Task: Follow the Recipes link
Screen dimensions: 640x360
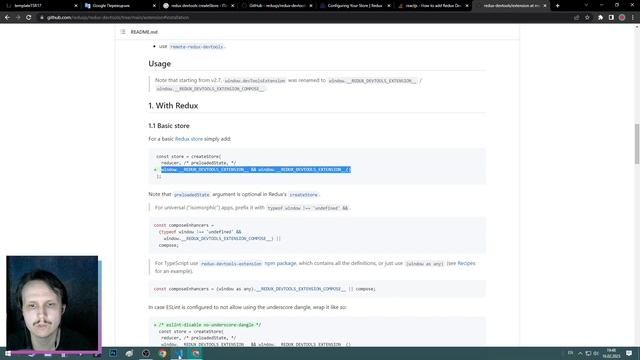Action: click(x=466, y=263)
